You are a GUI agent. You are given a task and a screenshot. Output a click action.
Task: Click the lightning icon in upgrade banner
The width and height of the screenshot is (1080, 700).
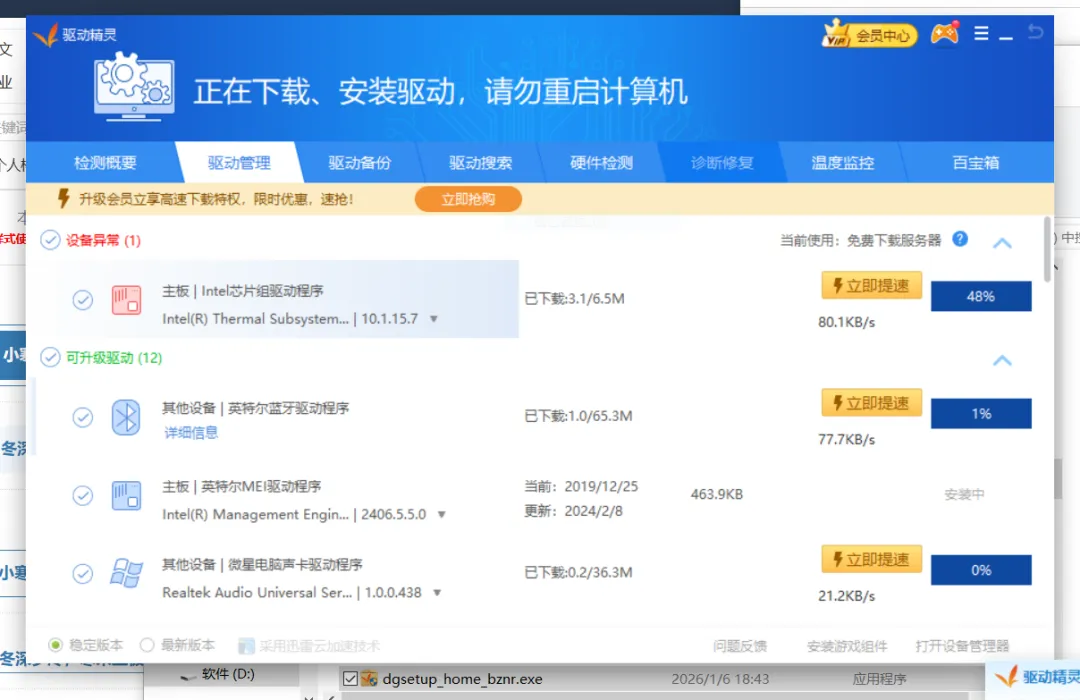pos(63,199)
